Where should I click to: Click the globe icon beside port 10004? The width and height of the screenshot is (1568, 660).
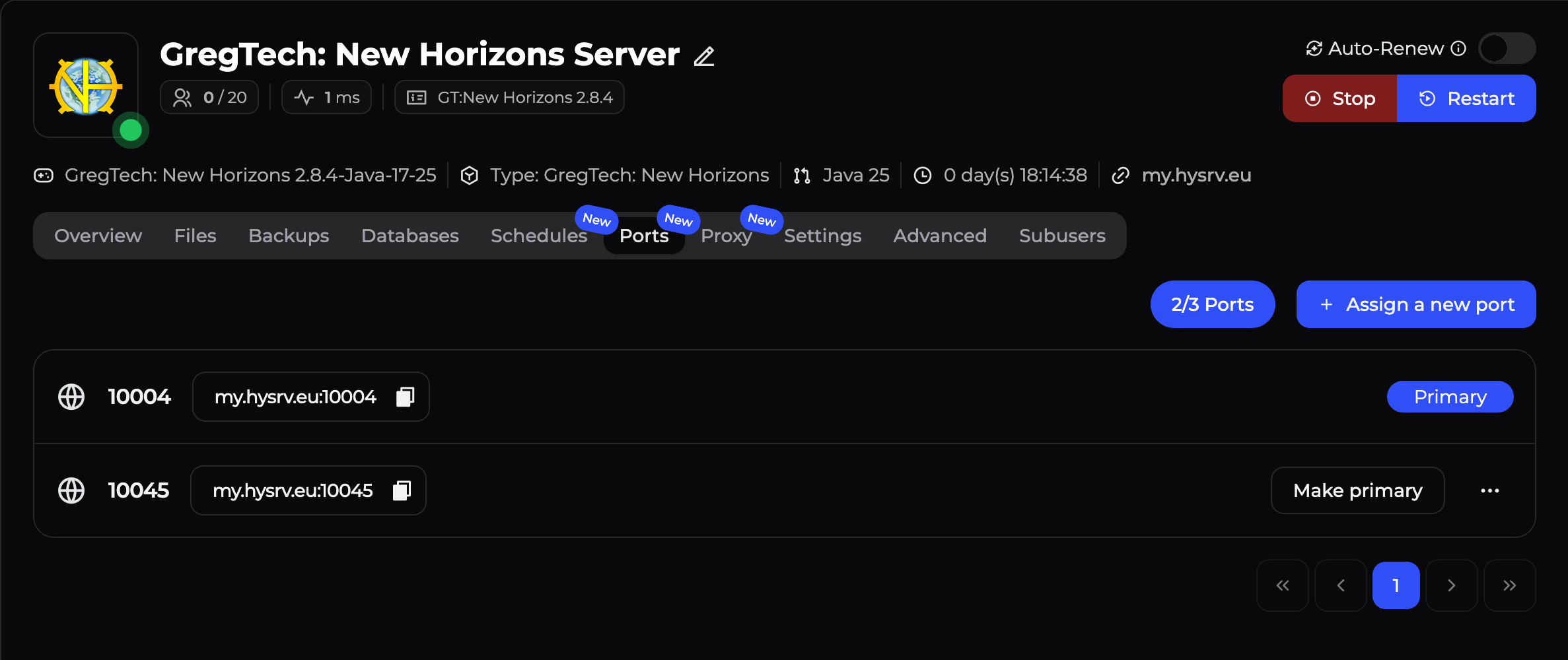coord(71,397)
